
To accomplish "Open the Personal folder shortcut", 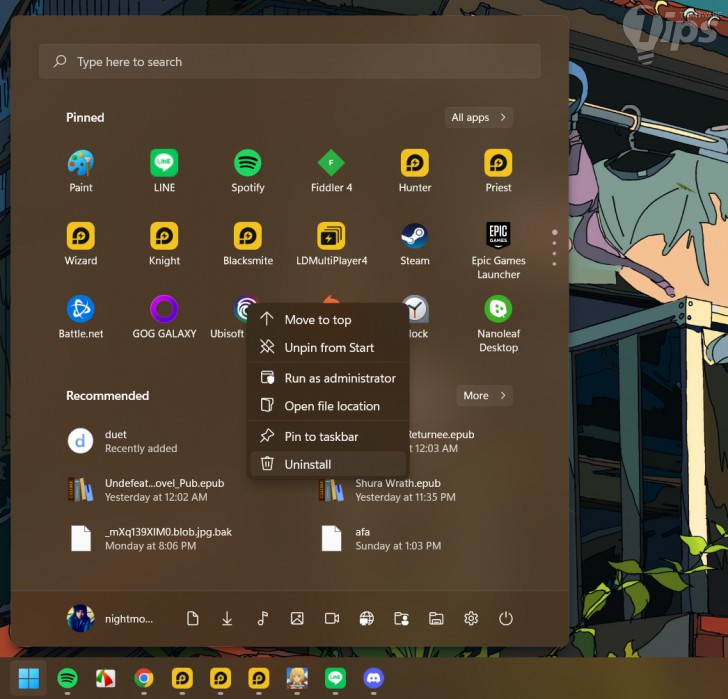I will pyautogui.click(x=401, y=618).
